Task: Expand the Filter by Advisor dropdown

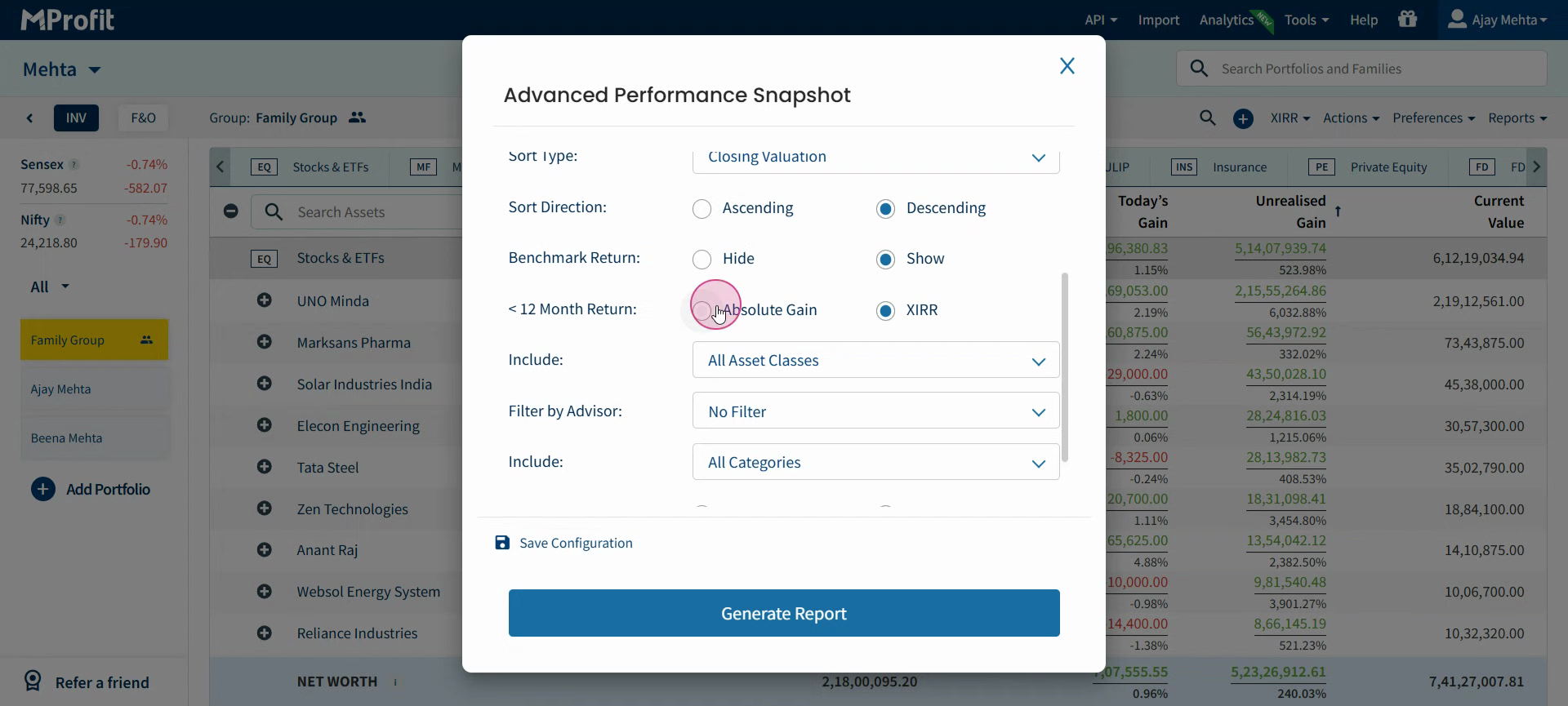Action: click(x=875, y=411)
